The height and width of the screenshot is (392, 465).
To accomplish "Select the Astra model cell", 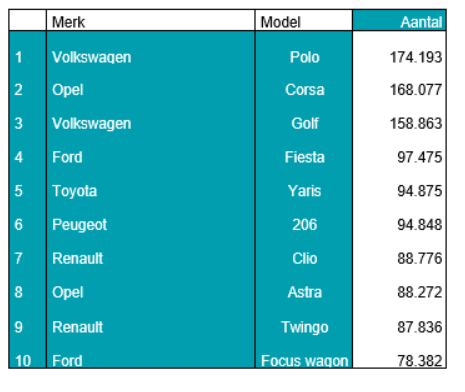I will tap(304, 292).
